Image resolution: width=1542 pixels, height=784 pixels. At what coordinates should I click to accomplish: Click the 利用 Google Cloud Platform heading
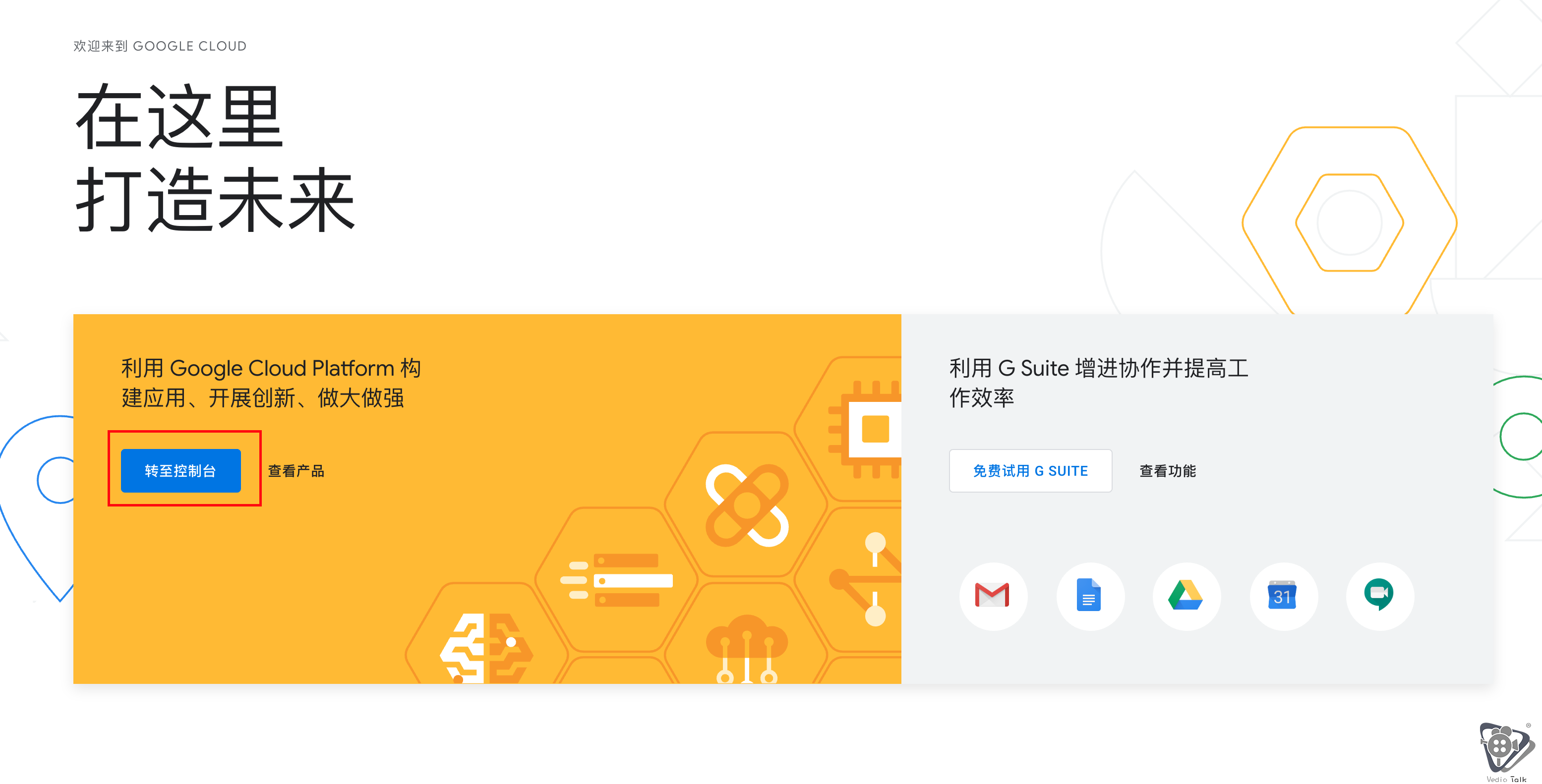(x=271, y=383)
